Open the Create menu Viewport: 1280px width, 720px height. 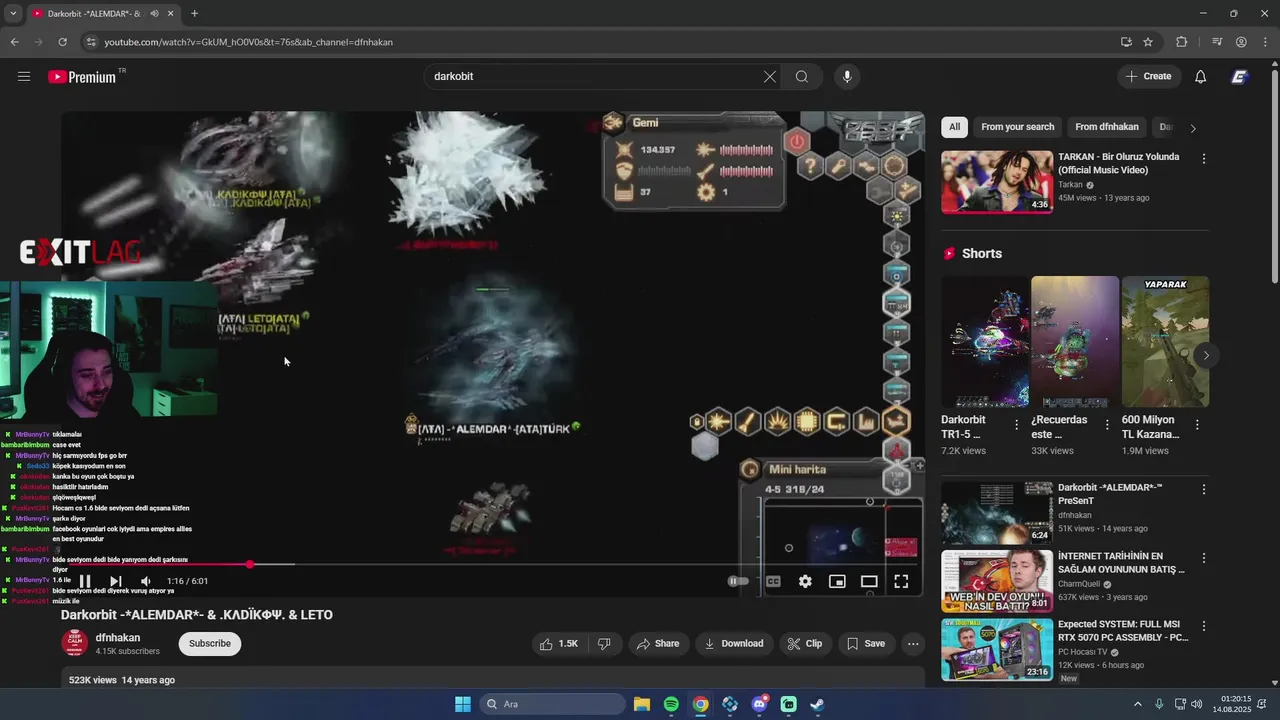tap(1149, 76)
